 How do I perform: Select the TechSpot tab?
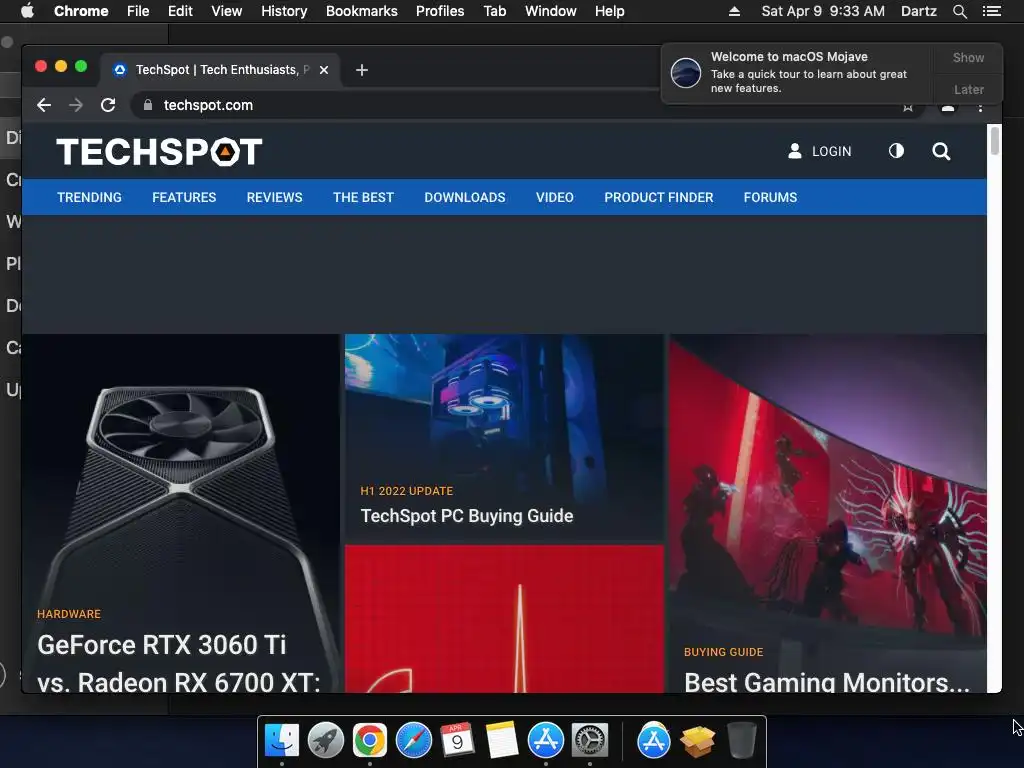coord(219,70)
